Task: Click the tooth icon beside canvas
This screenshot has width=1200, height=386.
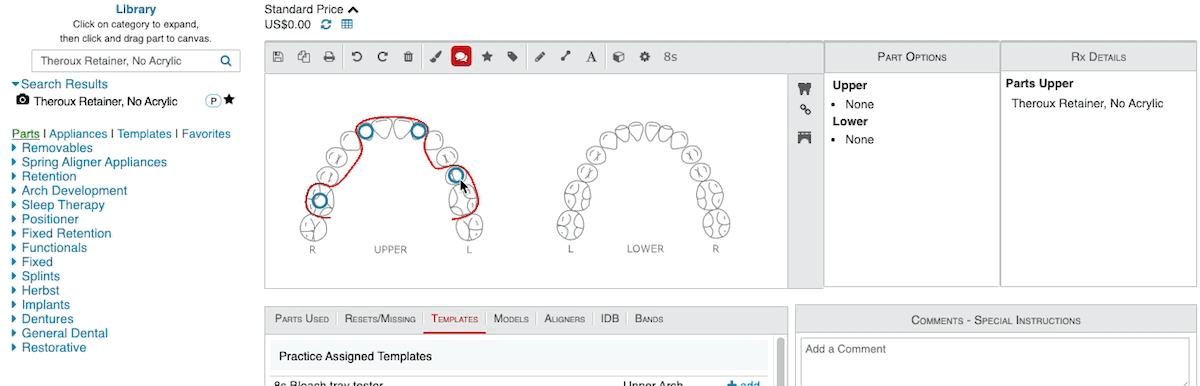Action: pyautogui.click(x=804, y=87)
